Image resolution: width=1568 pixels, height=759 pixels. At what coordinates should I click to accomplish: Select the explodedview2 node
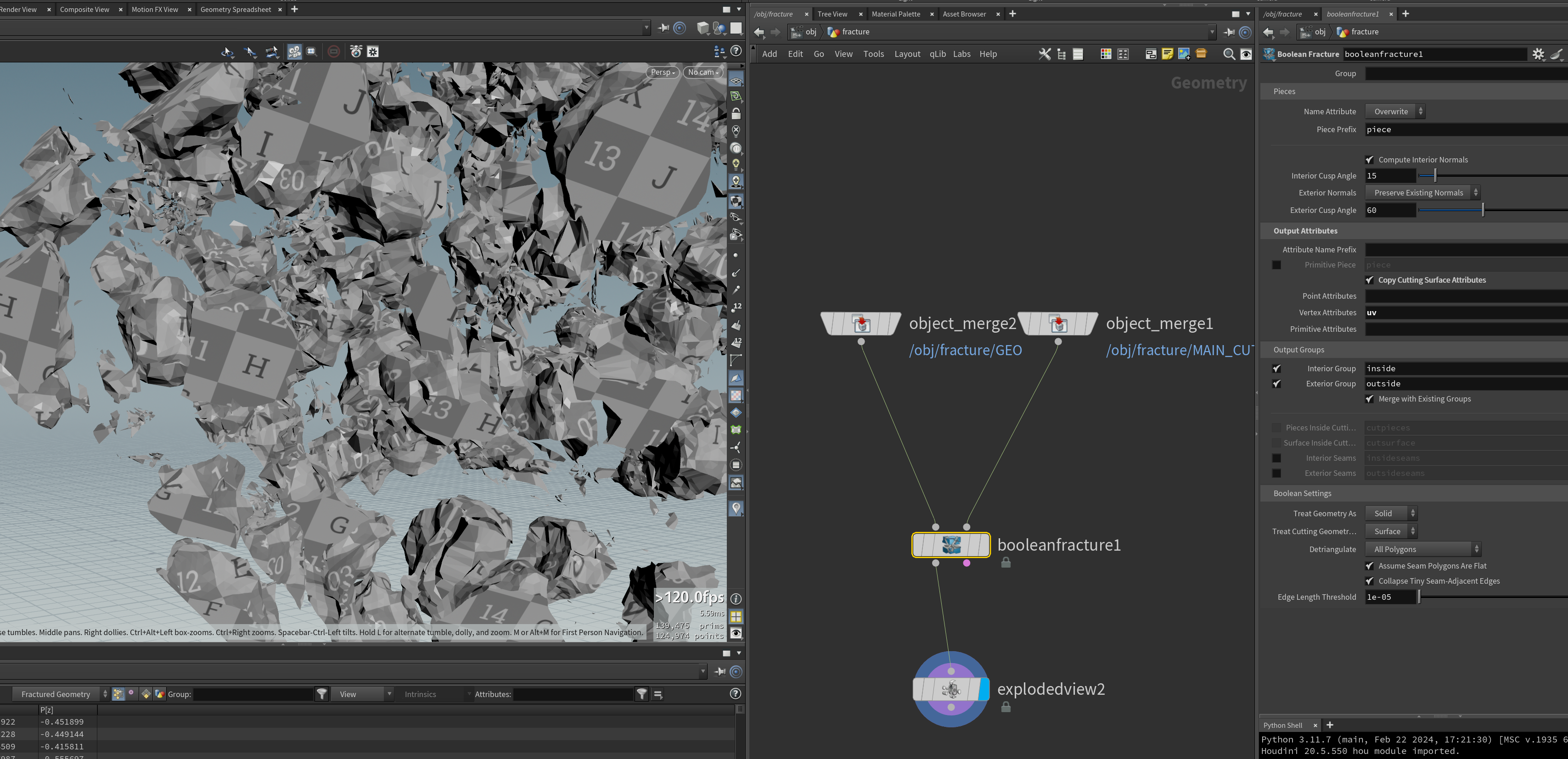point(951,689)
